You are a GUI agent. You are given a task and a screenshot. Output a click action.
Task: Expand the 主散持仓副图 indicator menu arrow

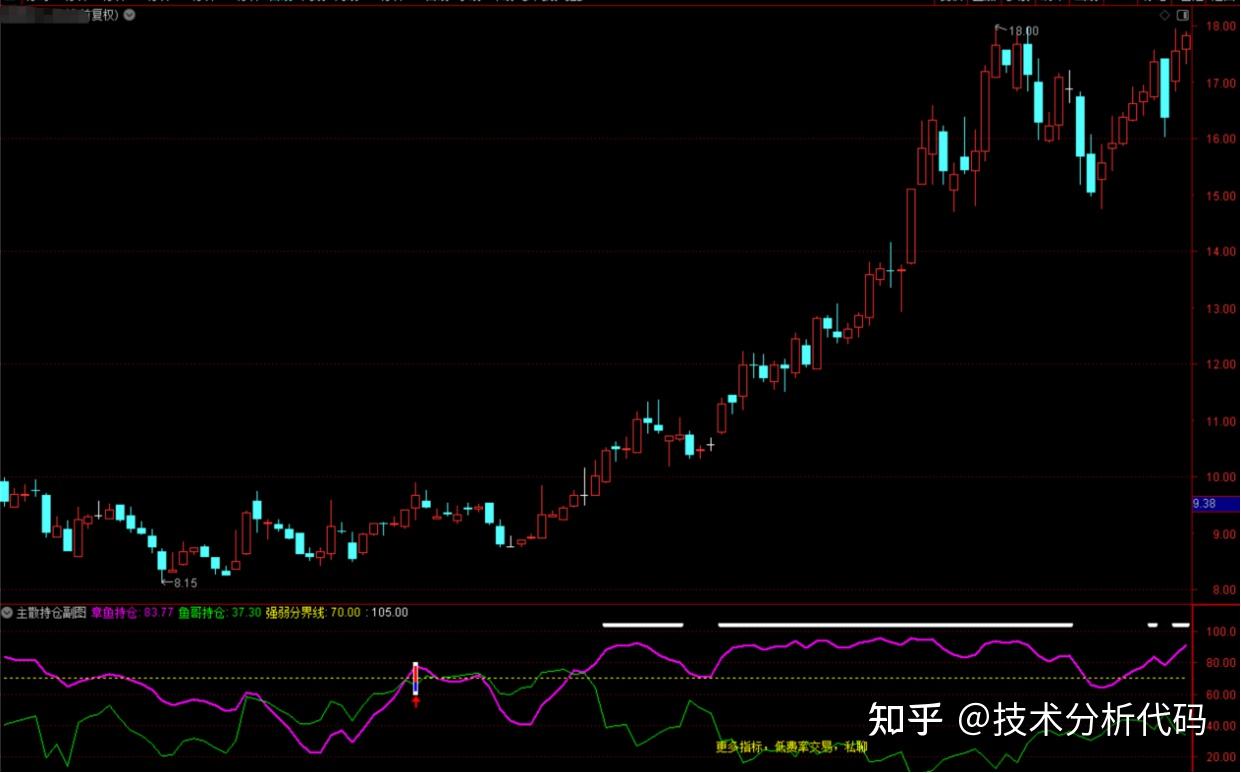pyautogui.click(x=8, y=612)
